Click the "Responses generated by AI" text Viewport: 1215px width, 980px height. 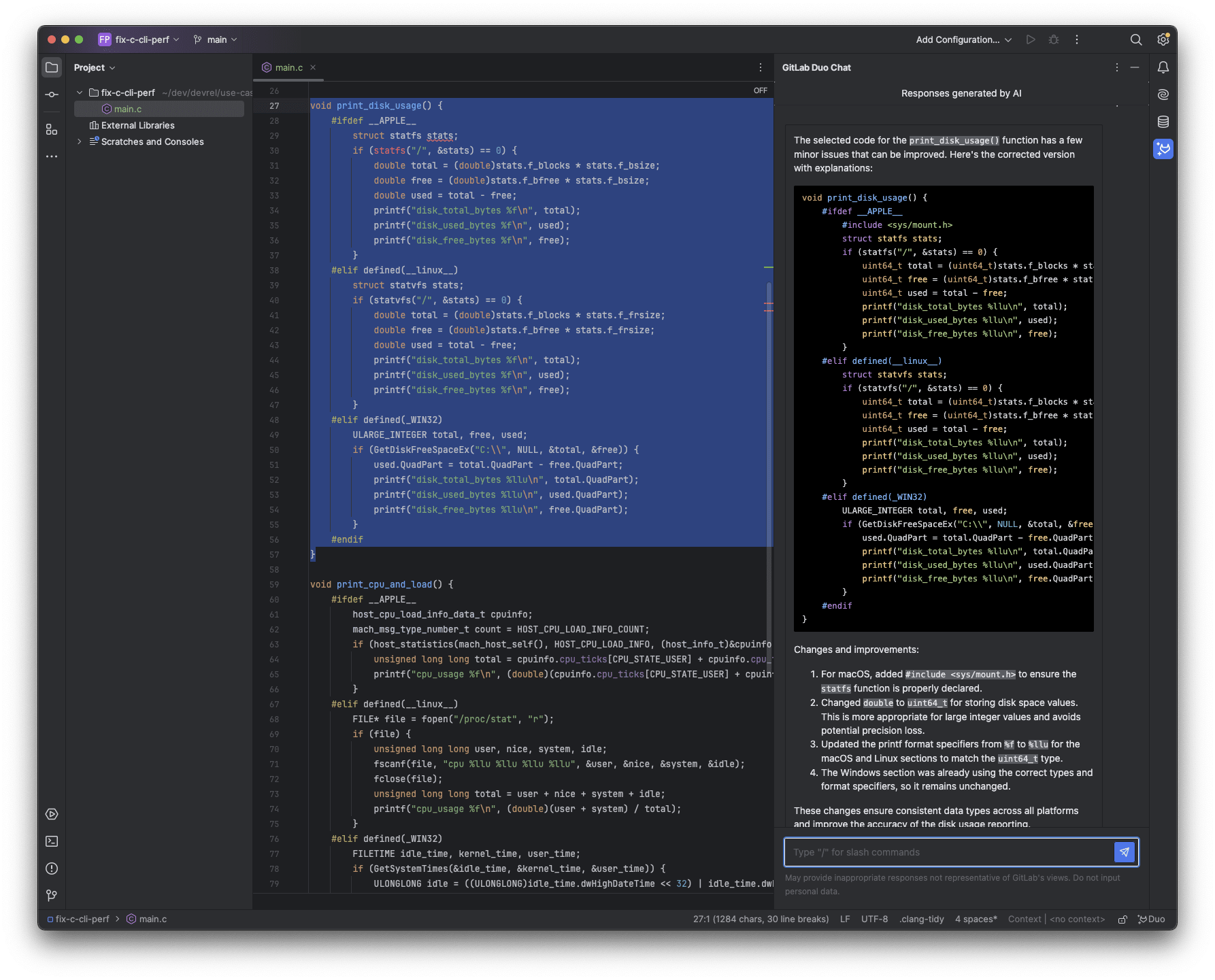961,93
